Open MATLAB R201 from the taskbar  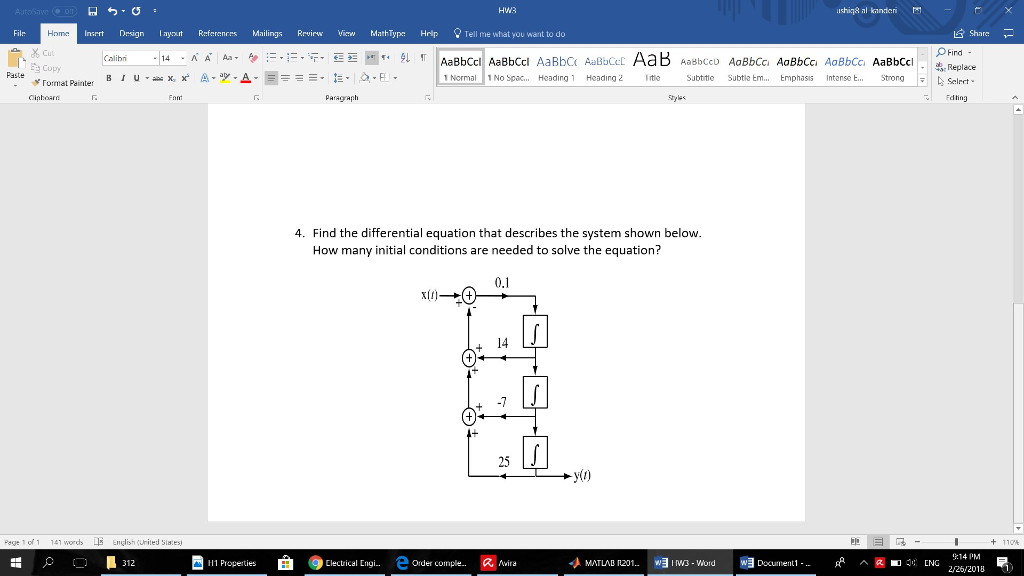(605, 562)
